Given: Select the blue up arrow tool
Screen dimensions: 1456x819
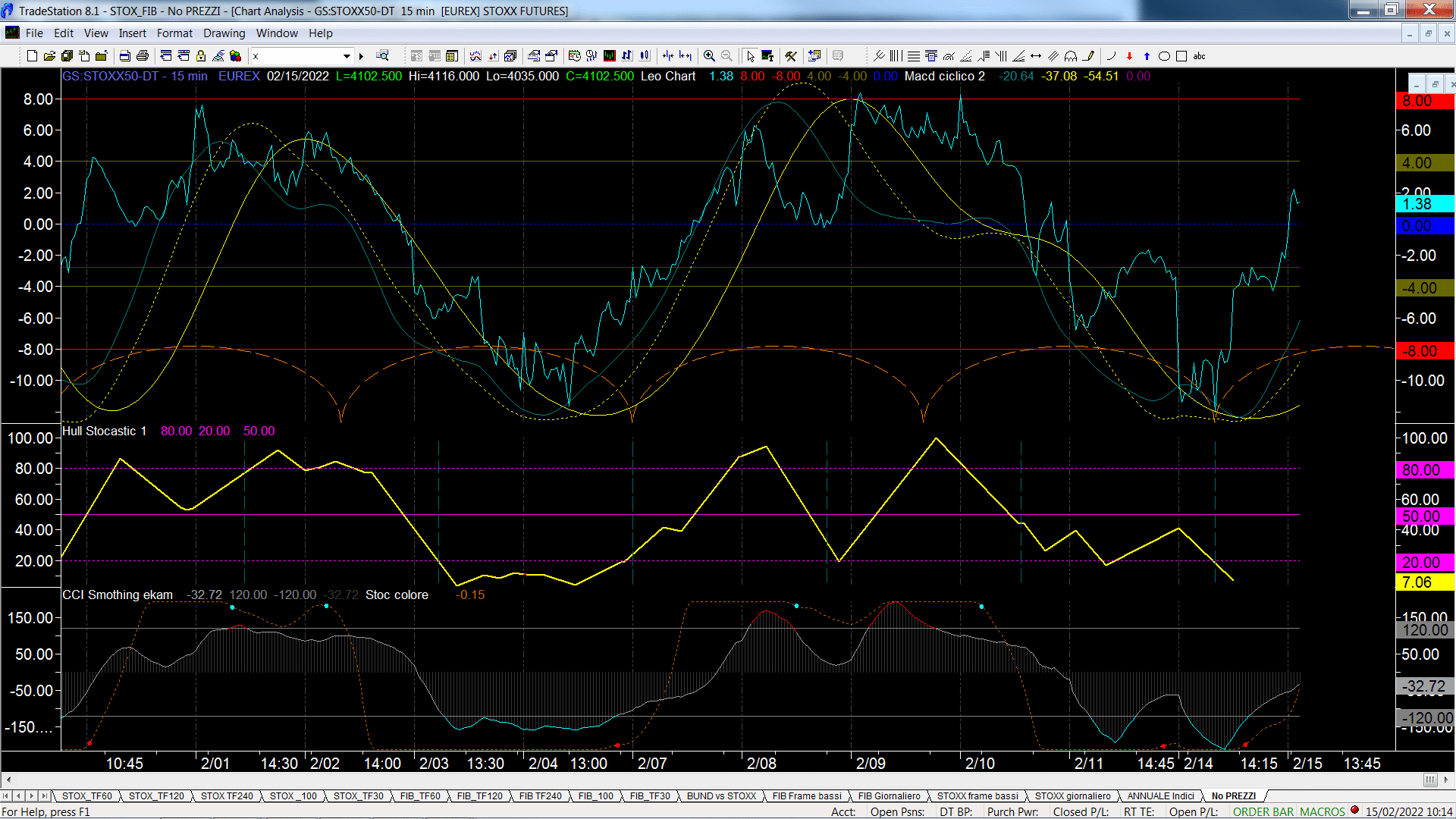Looking at the screenshot, I should click(1147, 56).
